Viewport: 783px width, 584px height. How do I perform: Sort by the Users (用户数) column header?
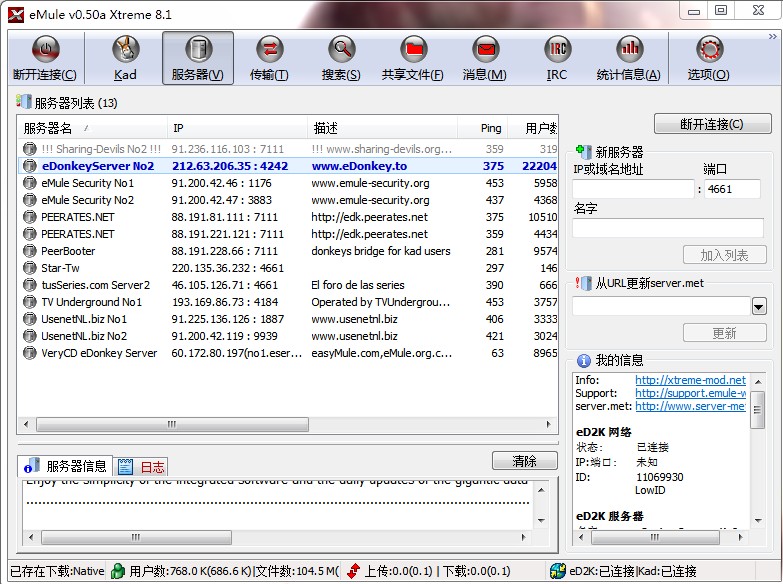pos(533,128)
